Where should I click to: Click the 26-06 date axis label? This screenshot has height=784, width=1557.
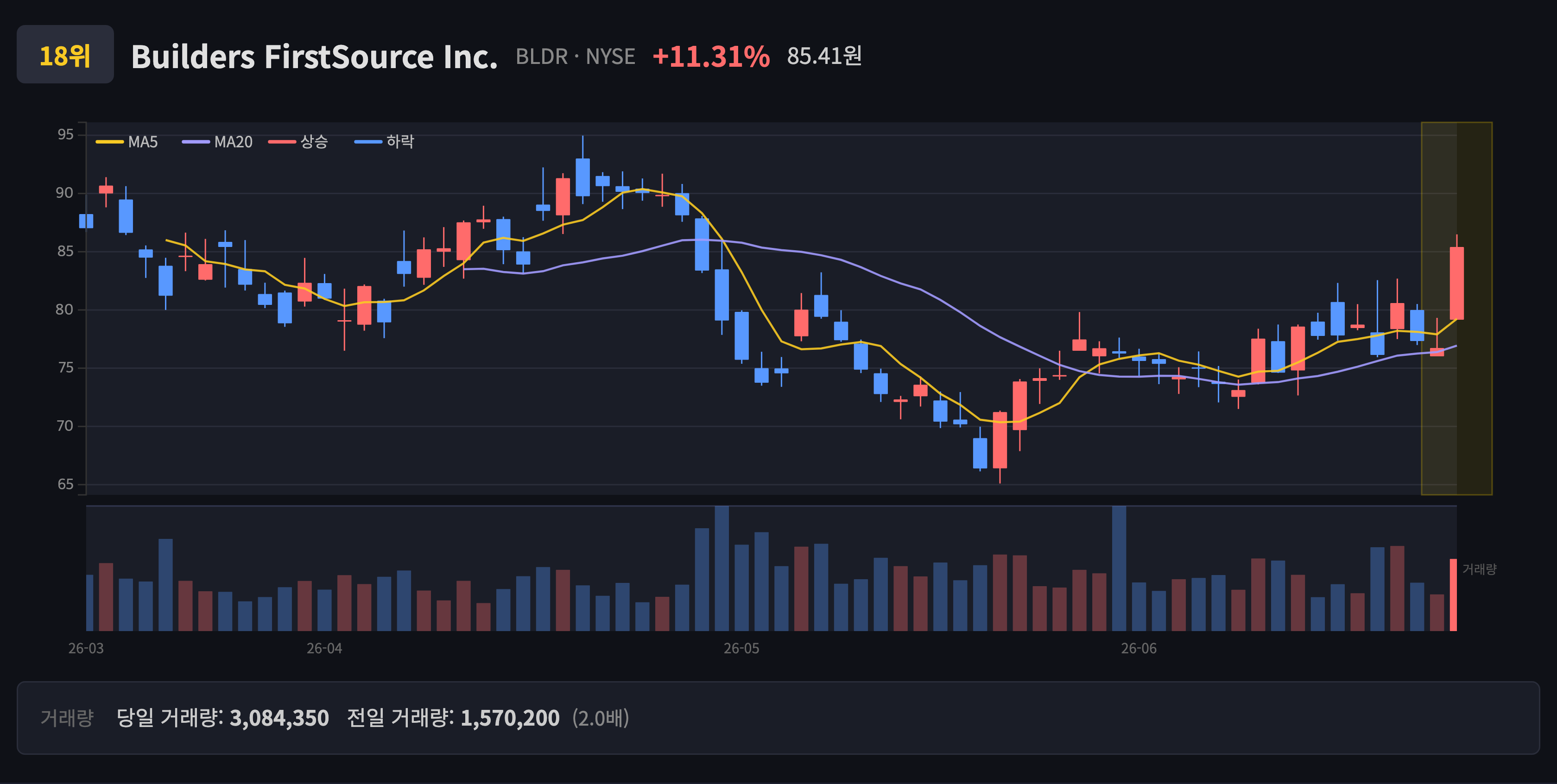coord(1139,649)
